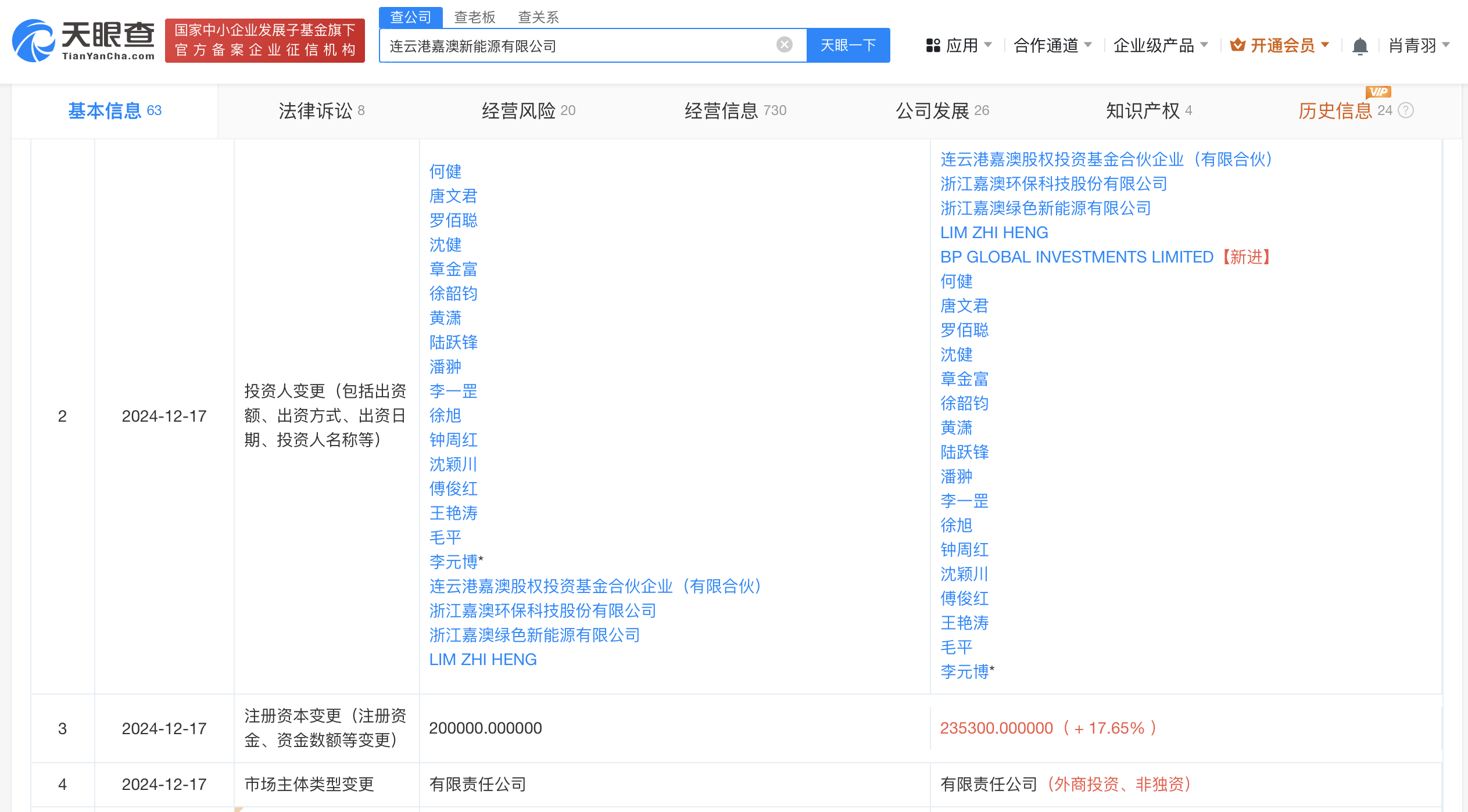The image size is (1468, 812).
Task: Expand the 应用 dropdown
Action: pos(988,45)
